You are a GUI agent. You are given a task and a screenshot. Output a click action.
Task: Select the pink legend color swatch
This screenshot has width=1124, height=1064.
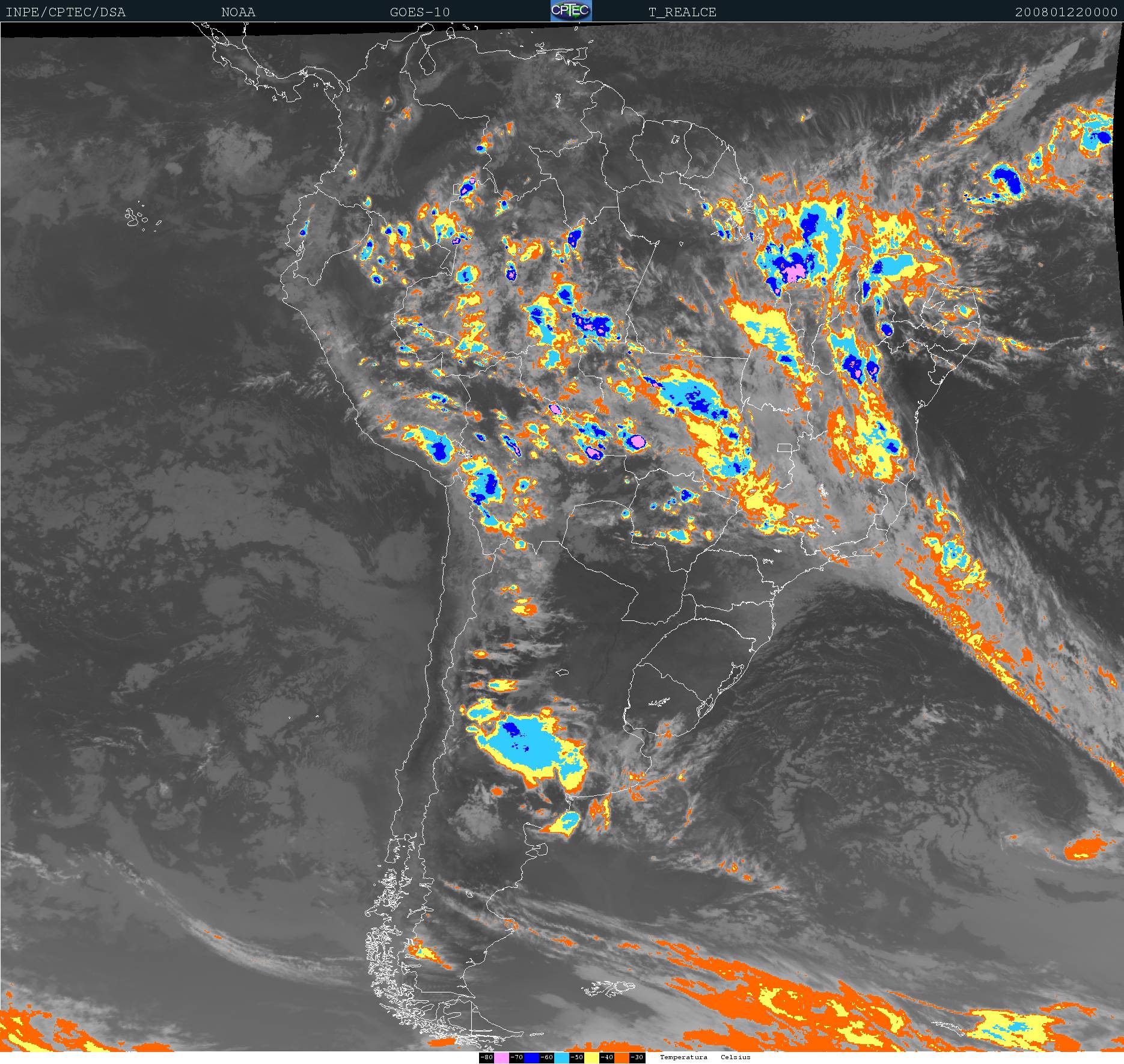click(501, 1057)
